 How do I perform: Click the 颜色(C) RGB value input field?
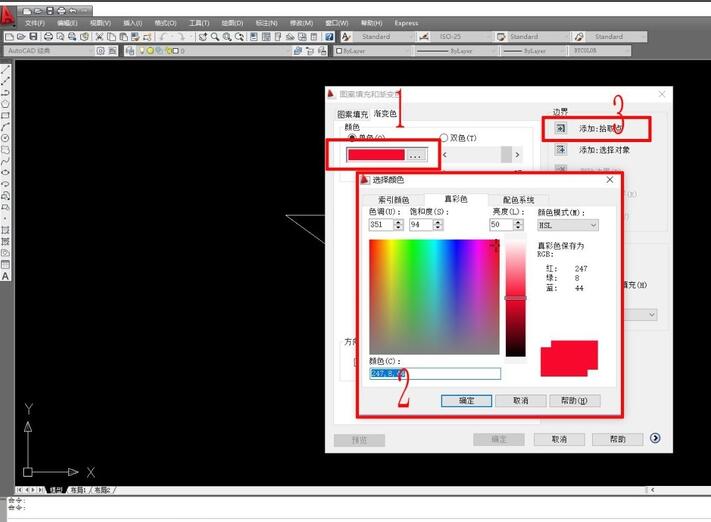click(435, 373)
